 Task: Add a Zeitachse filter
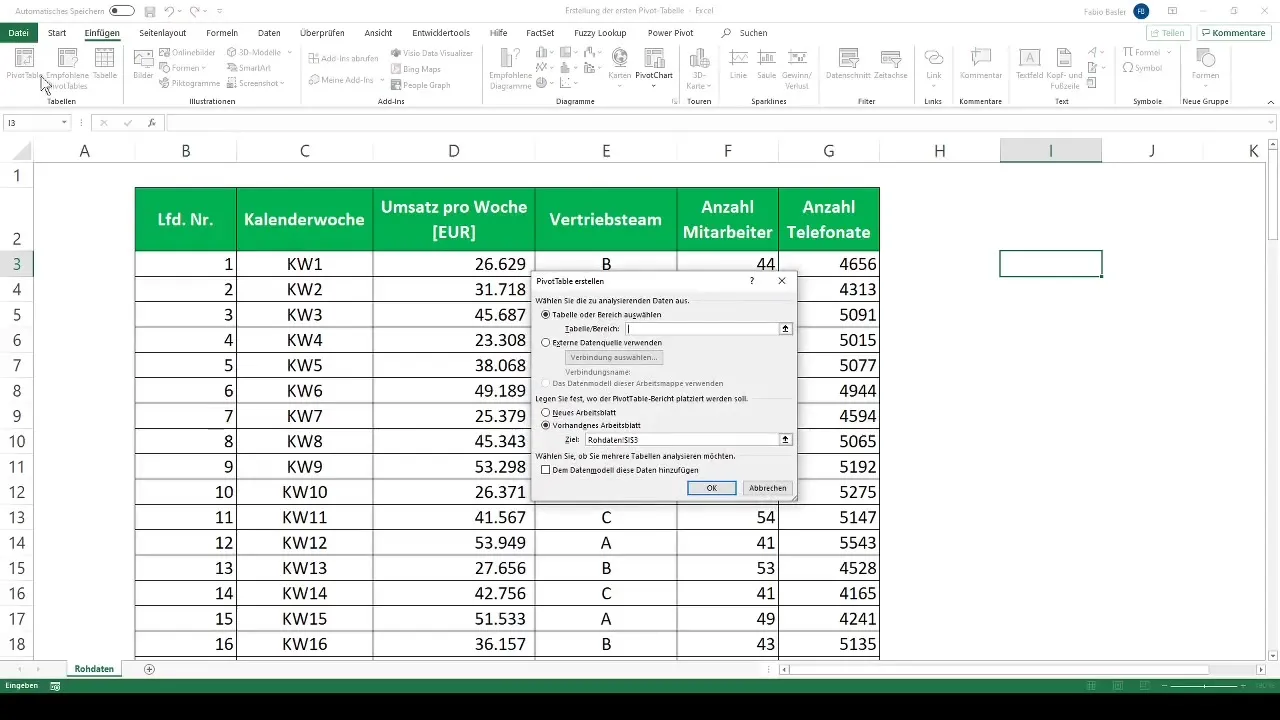tap(889, 64)
